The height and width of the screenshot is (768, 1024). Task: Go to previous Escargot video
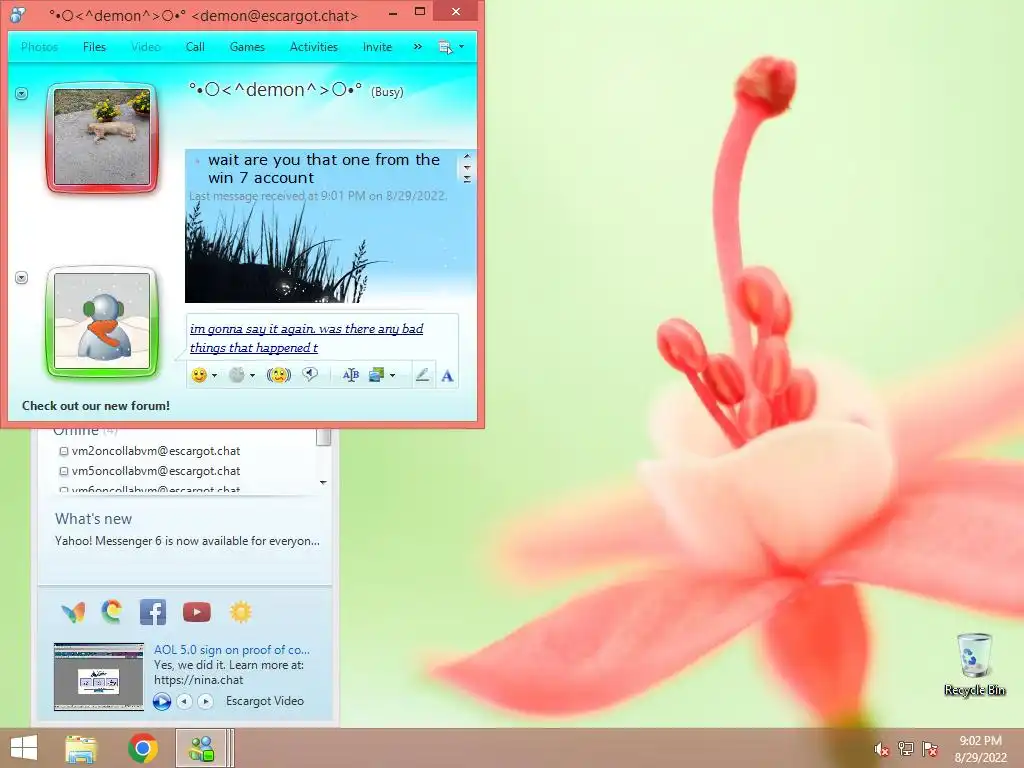(184, 701)
